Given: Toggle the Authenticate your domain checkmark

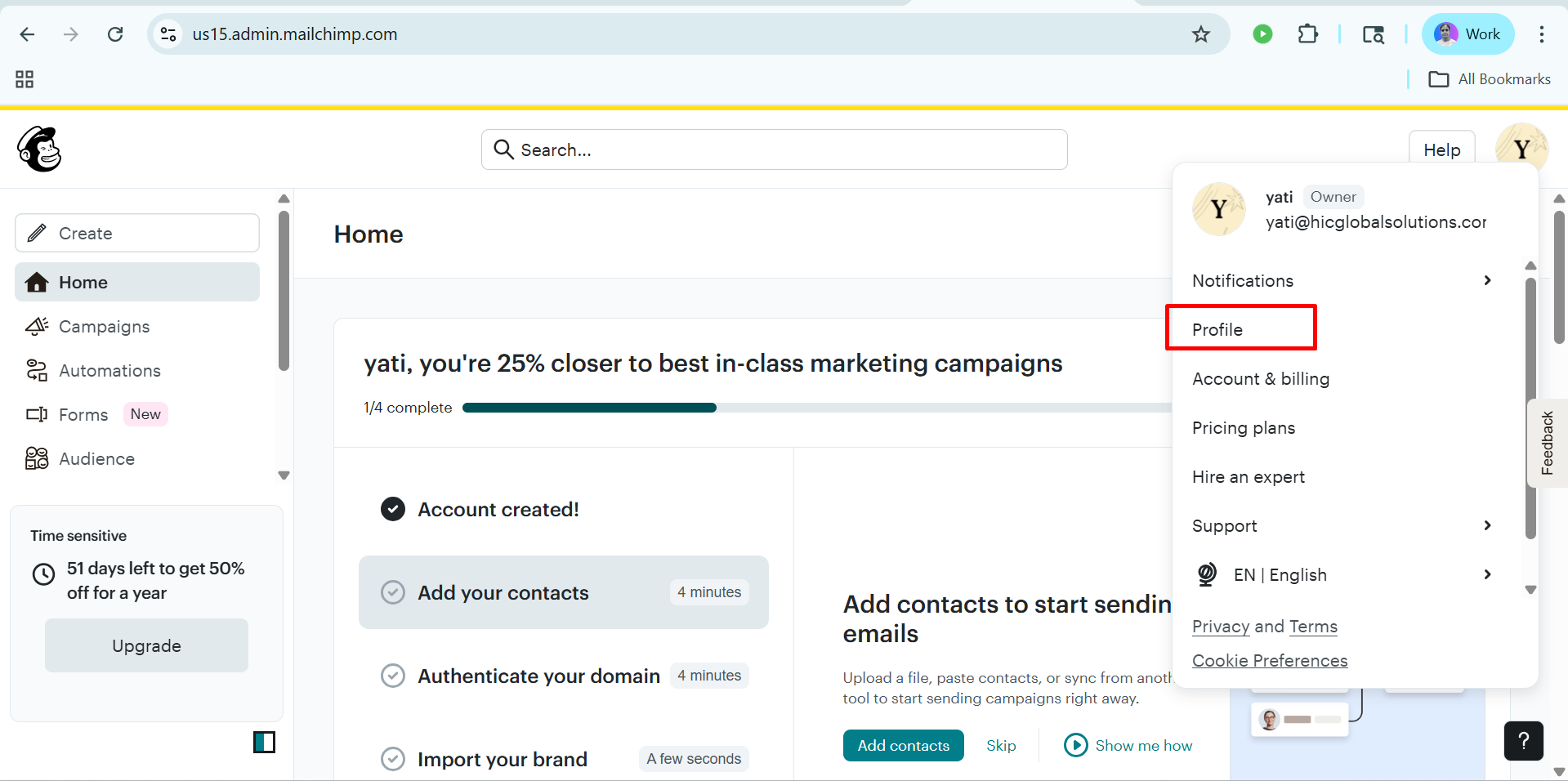Looking at the screenshot, I should (x=393, y=676).
